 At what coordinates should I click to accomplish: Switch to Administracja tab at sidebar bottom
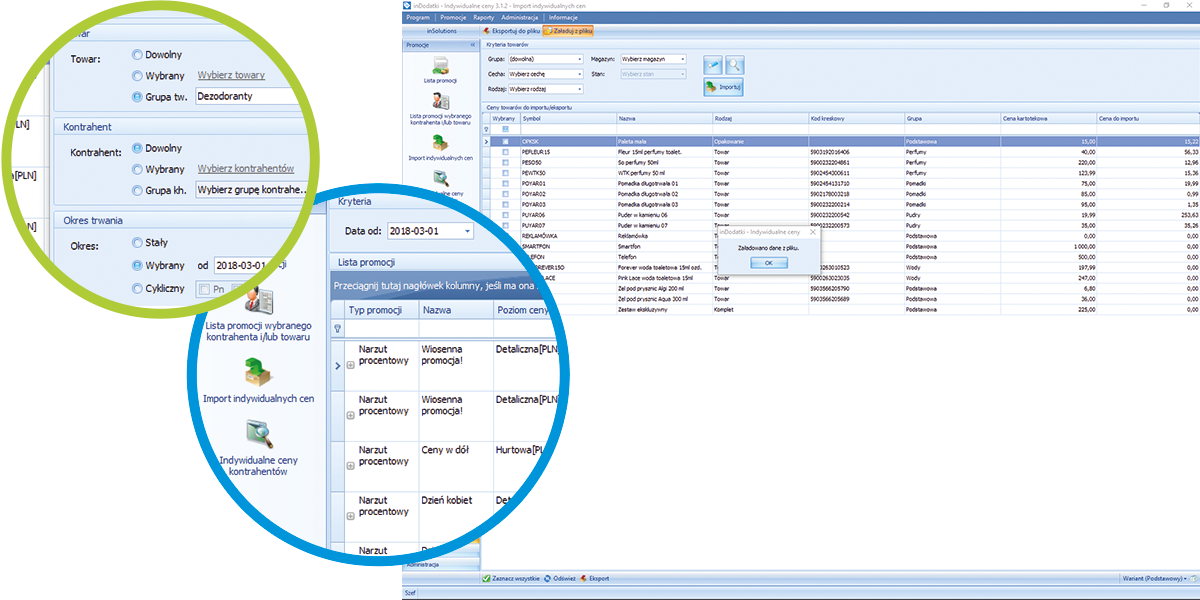[441, 564]
